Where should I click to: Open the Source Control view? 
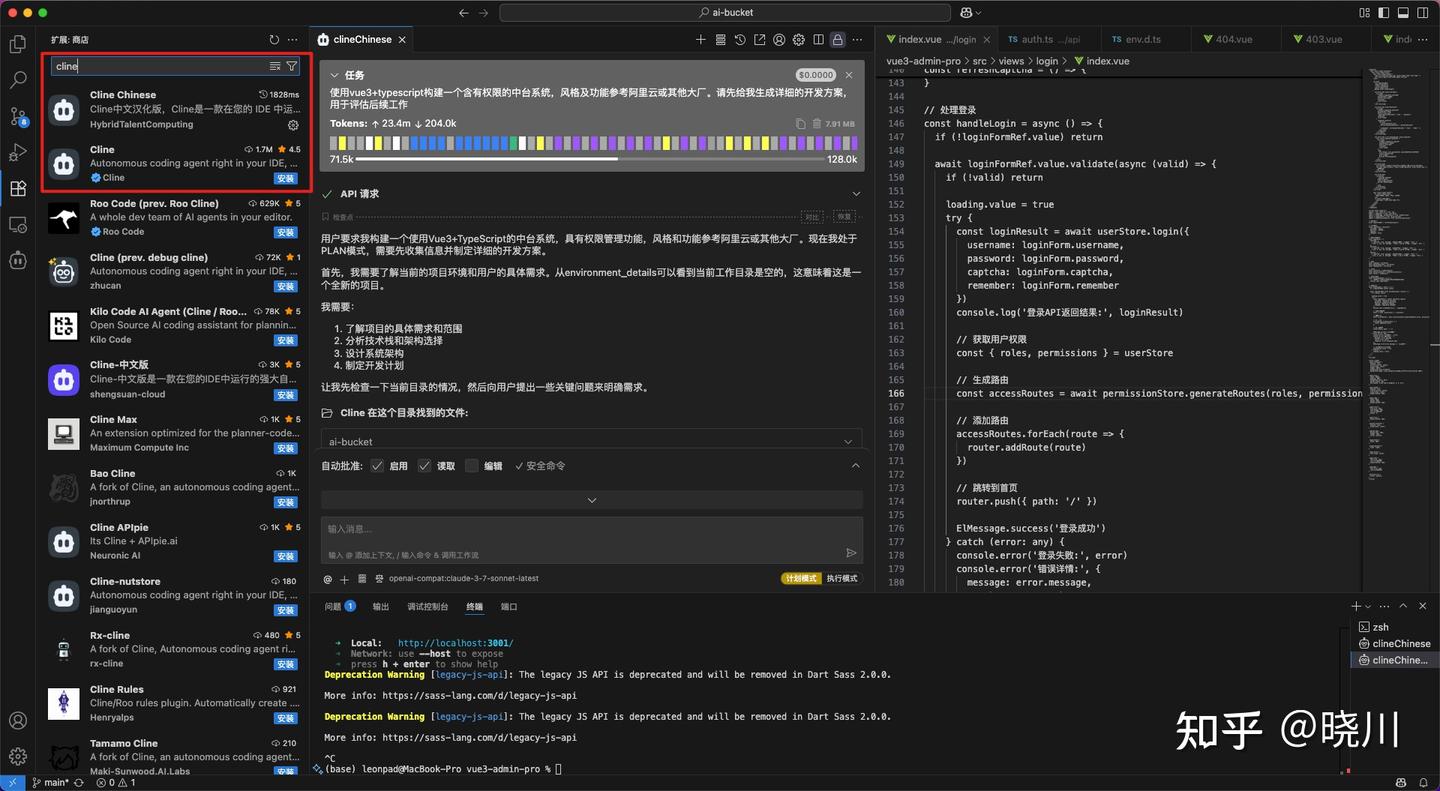point(17,116)
